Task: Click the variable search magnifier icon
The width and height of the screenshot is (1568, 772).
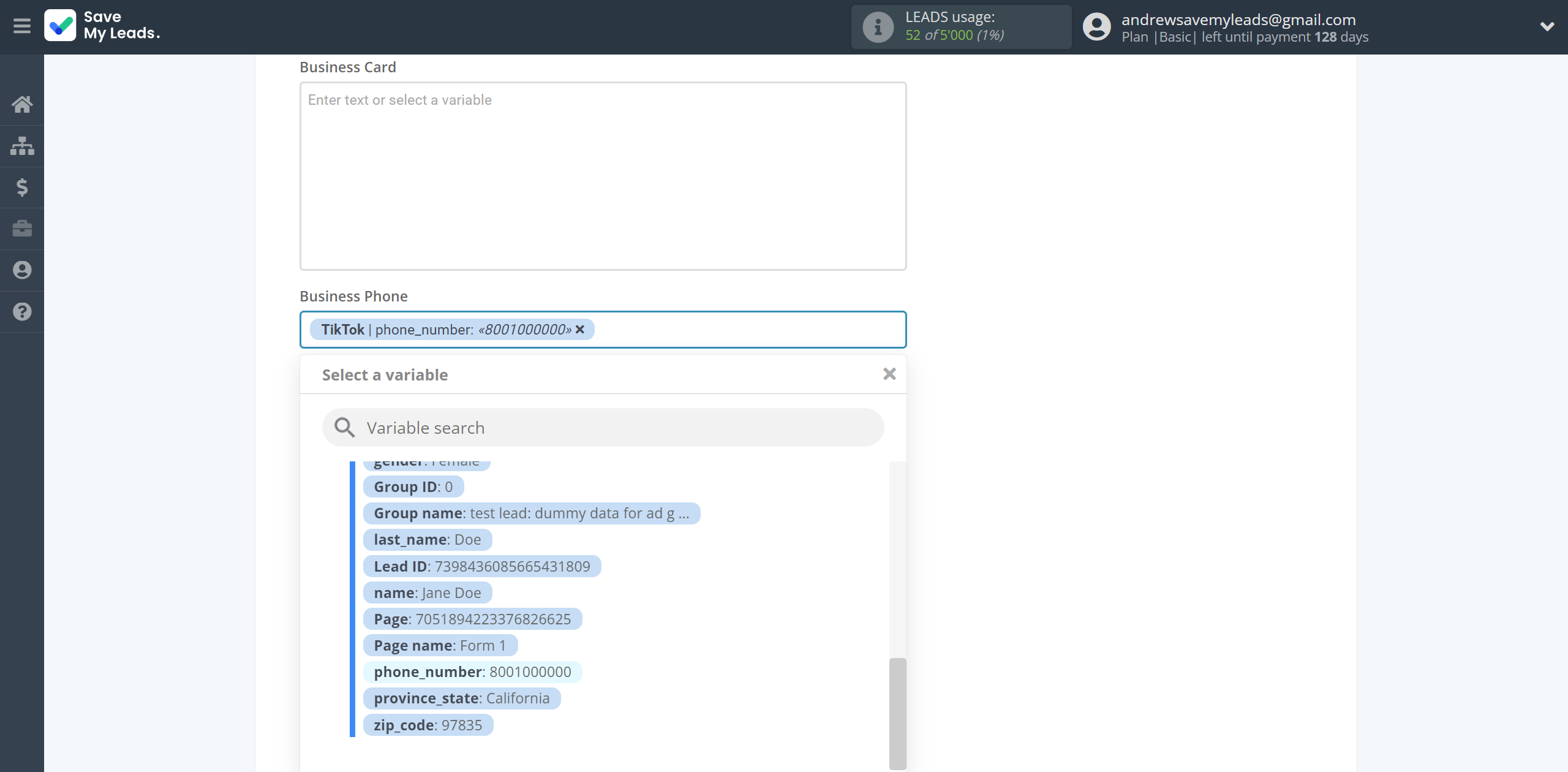Action: point(344,428)
